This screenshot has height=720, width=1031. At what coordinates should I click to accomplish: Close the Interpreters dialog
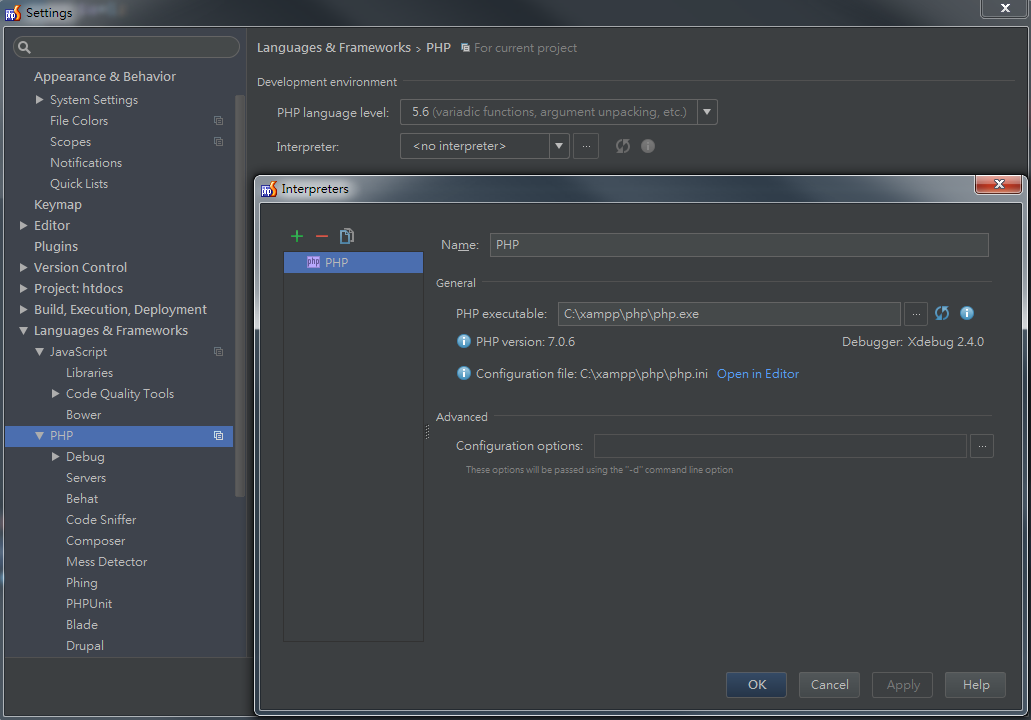(999, 184)
